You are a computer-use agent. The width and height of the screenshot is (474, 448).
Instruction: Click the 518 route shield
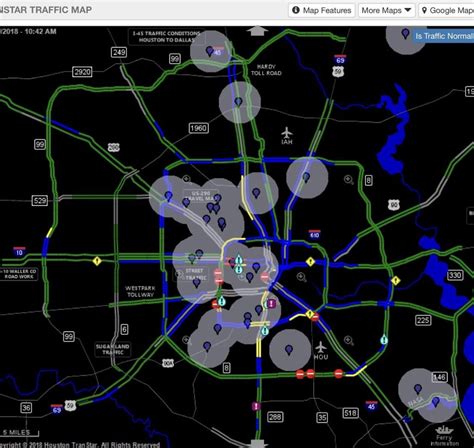(x=350, y=413)
